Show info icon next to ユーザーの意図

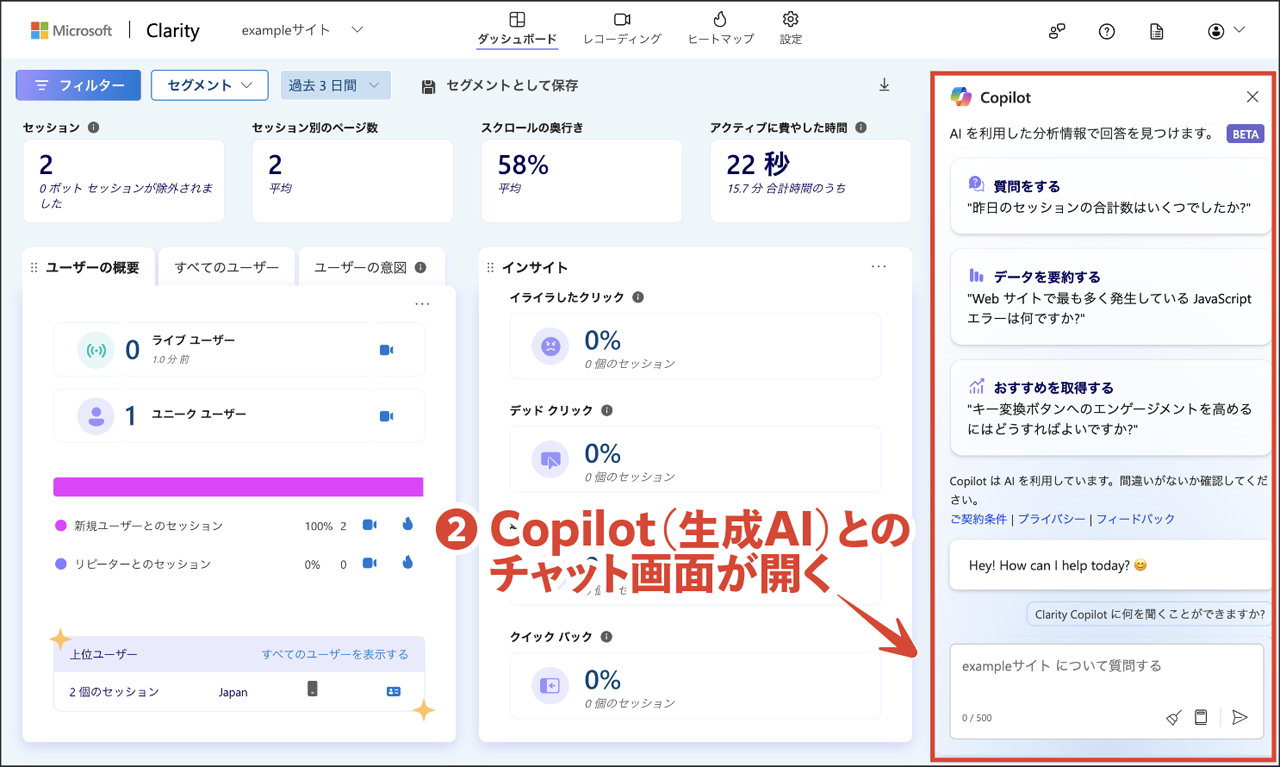click(420, 268)
